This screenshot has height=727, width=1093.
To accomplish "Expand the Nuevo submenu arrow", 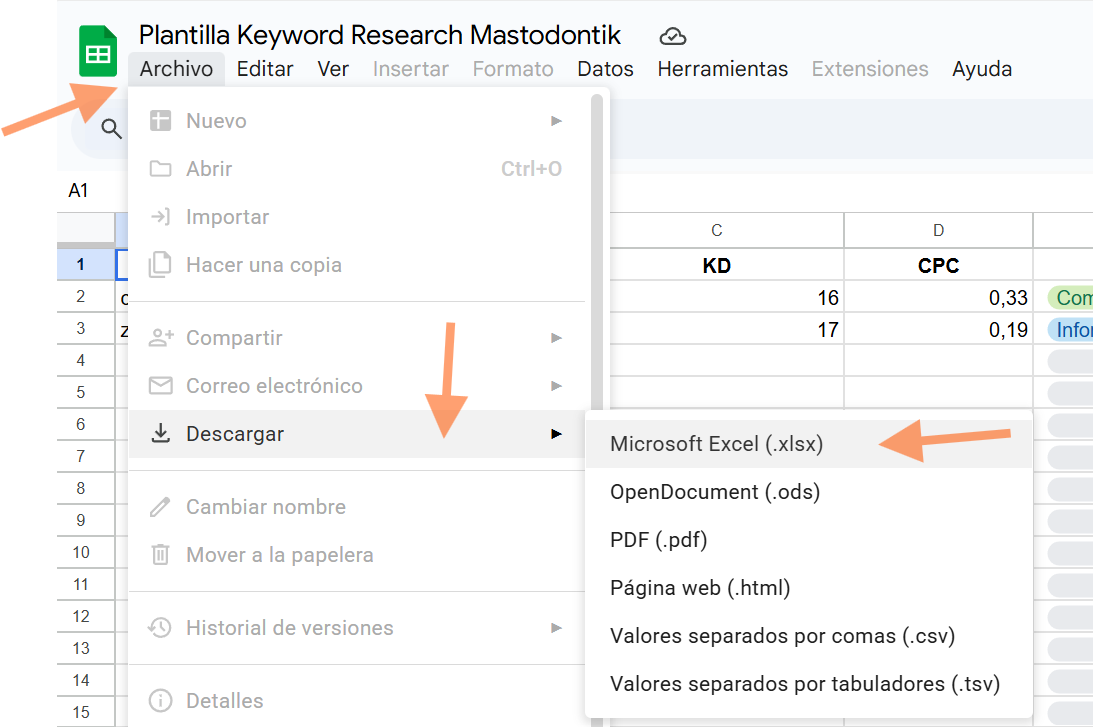I will (556, 121).
